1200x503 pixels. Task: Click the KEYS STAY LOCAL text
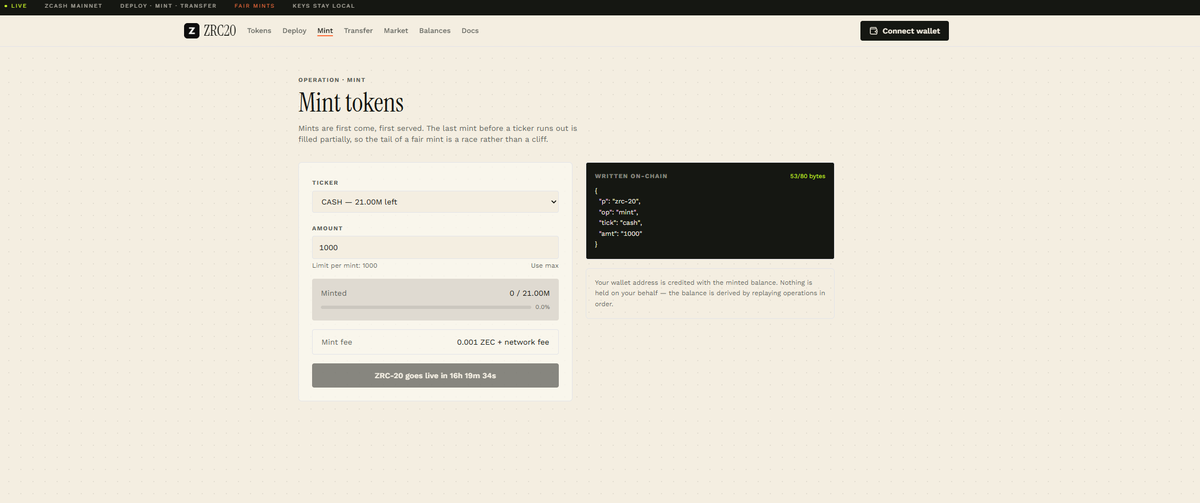click(x=323, y=6)
